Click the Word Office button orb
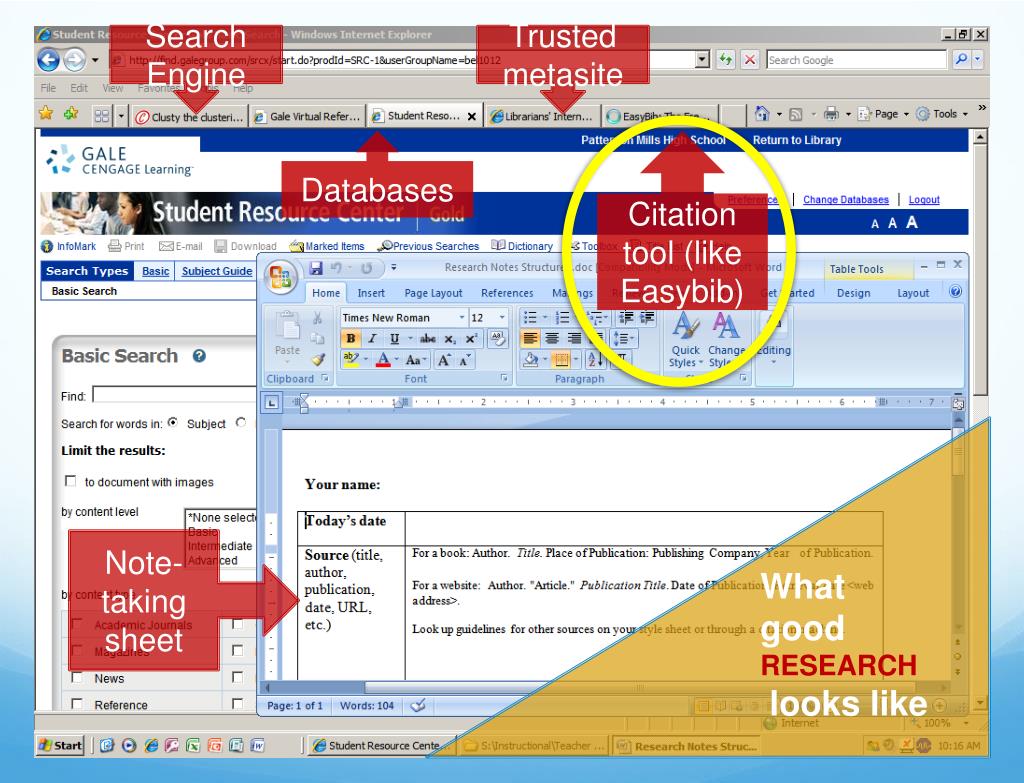This screenshot has height=783, width=1024. 281,277
